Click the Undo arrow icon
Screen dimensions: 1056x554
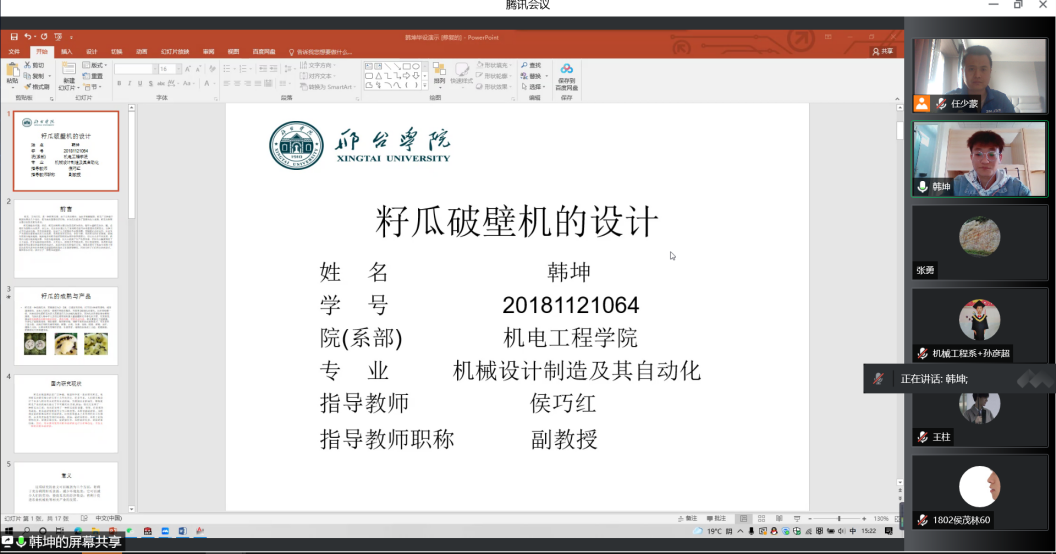tap(28, 37)
